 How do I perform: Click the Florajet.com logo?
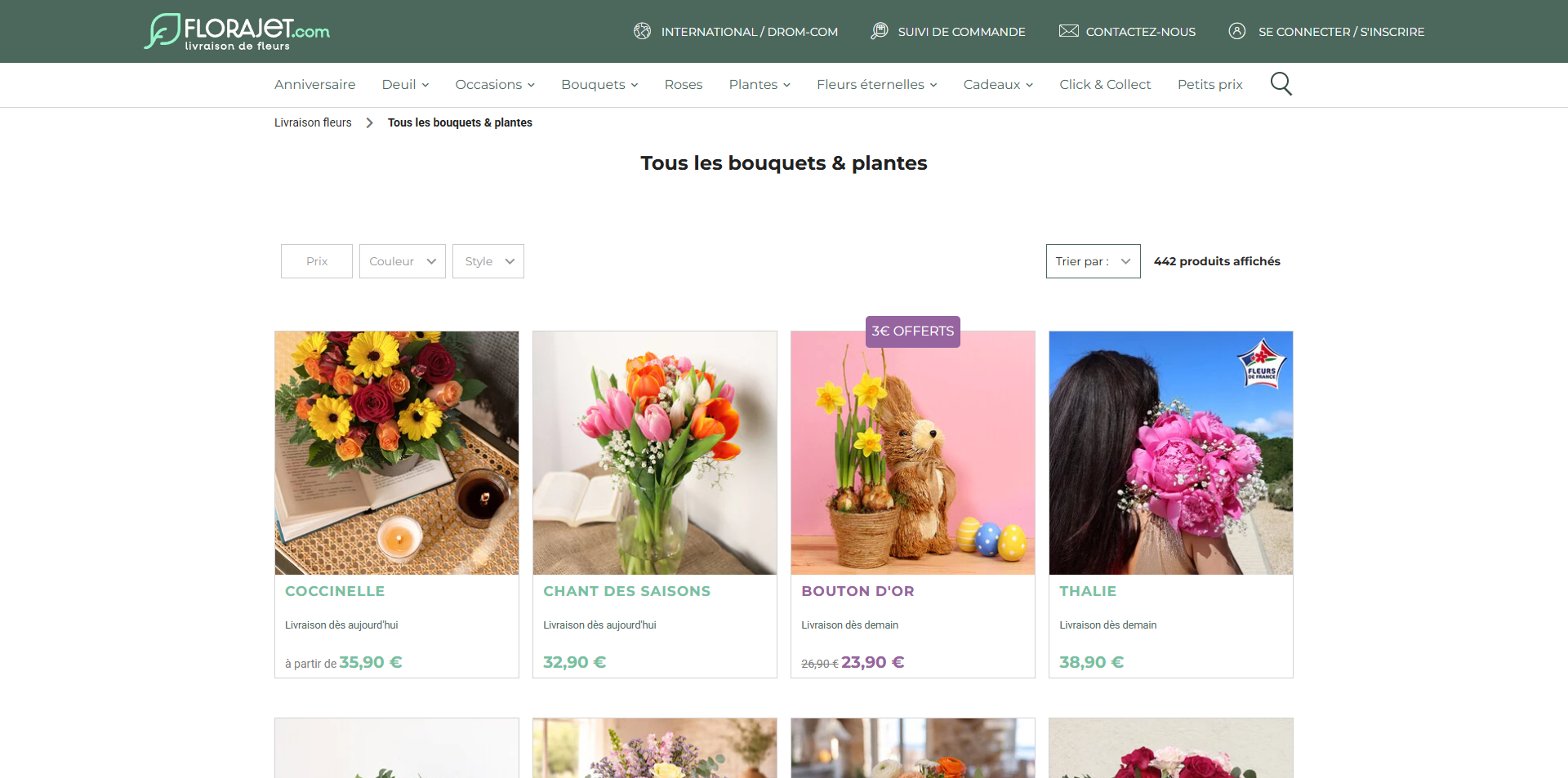[x=237, y=31]
